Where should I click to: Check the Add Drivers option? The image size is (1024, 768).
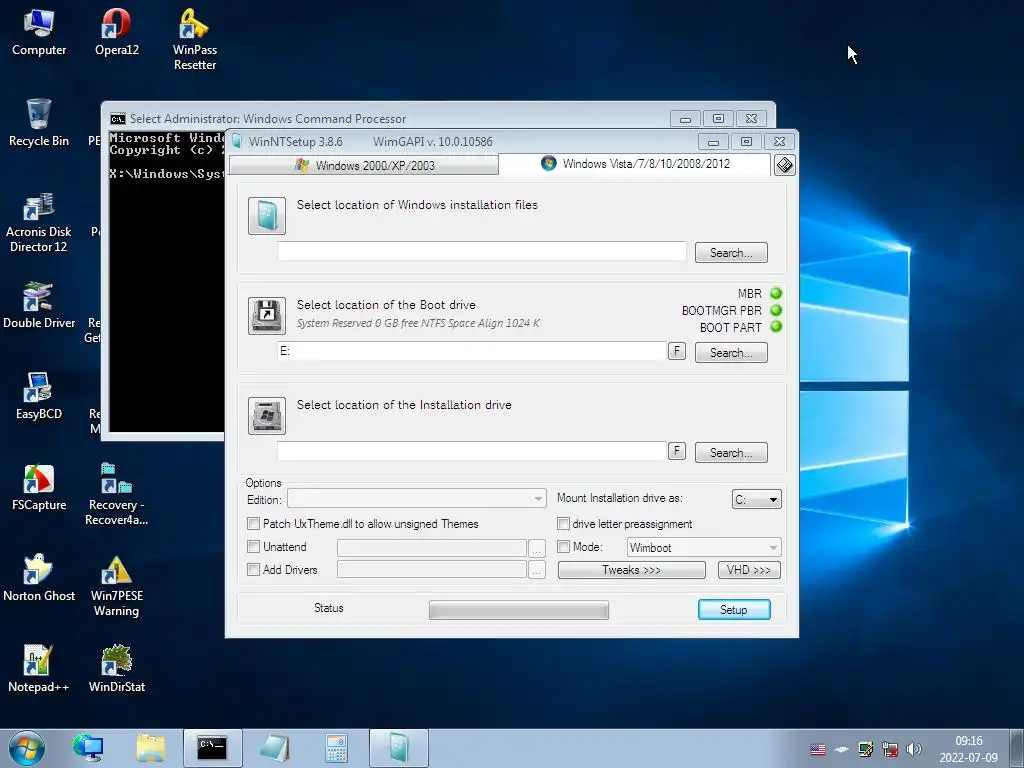(x=253, y=569)
